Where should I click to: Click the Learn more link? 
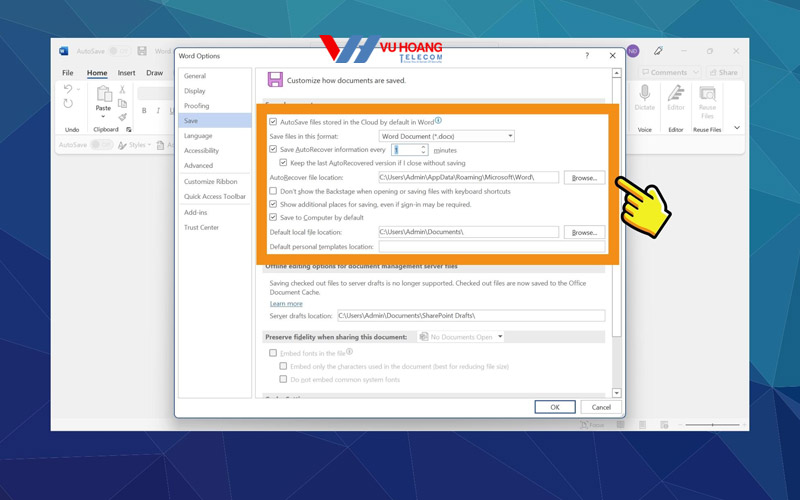click(x=286, y=303)
